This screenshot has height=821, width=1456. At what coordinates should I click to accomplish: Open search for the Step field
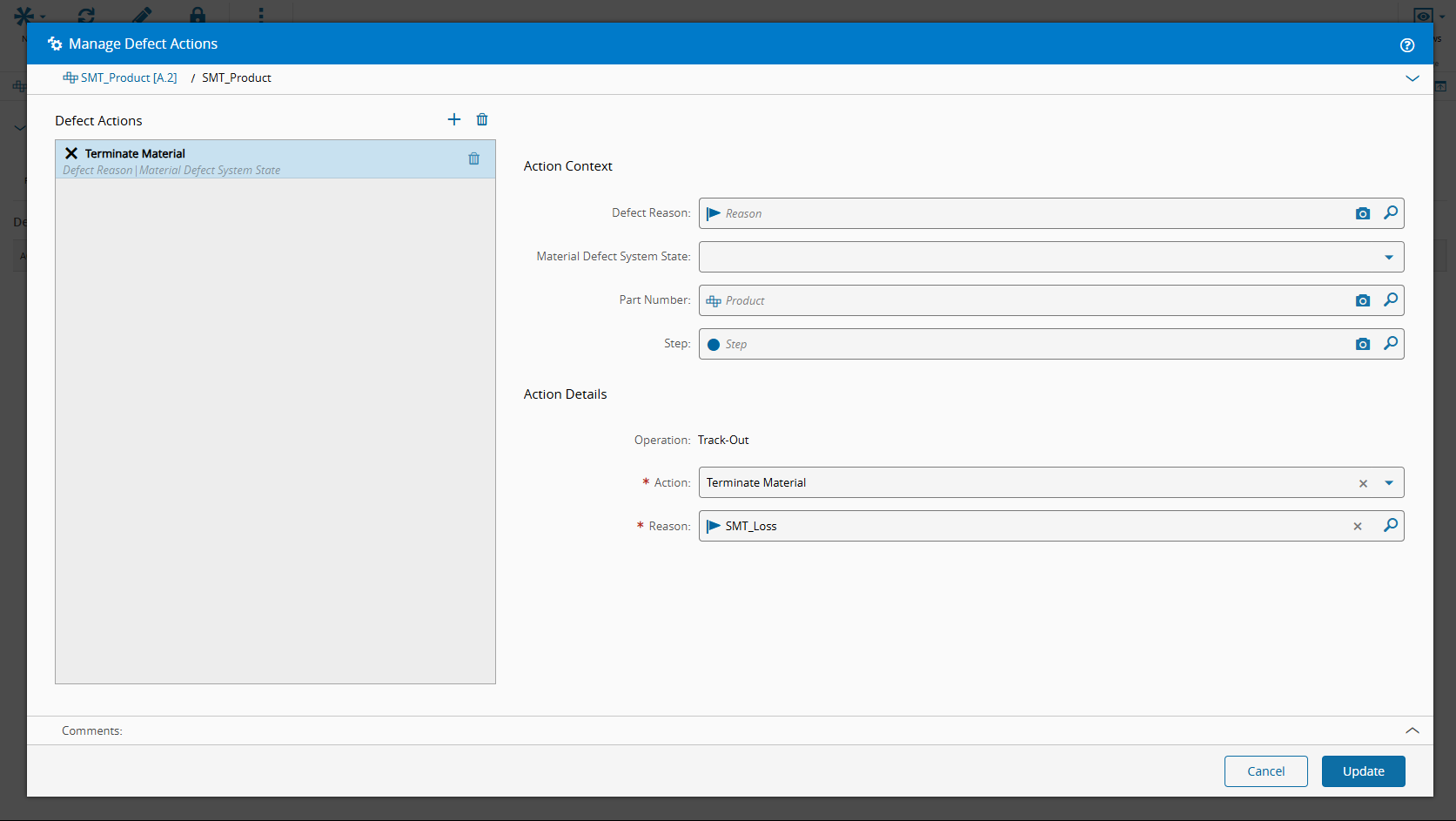click(x=1391, y=343)
